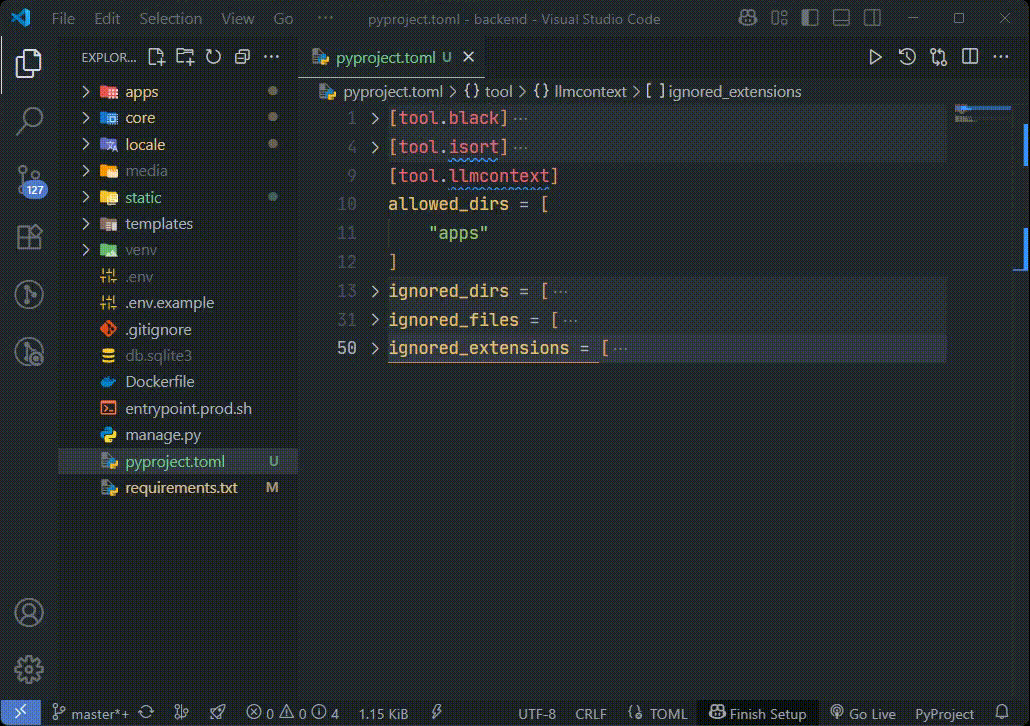Viewport: 1030px width, 726px height.
Task: Toggle the primary side bar visibility
Action: click(x=810, y=18)
